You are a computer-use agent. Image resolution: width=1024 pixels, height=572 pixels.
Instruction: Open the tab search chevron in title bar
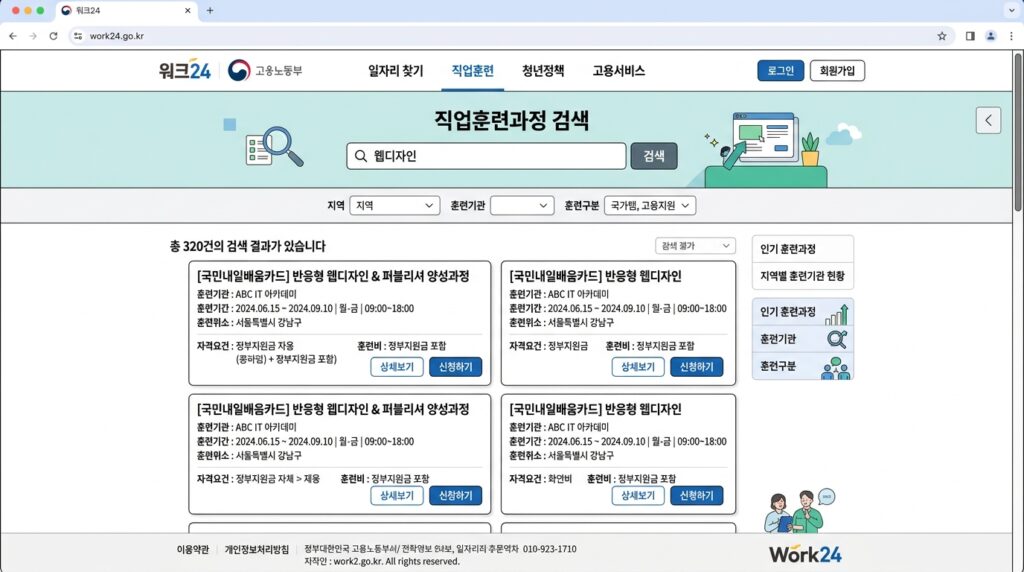[x=1011, y=10]
